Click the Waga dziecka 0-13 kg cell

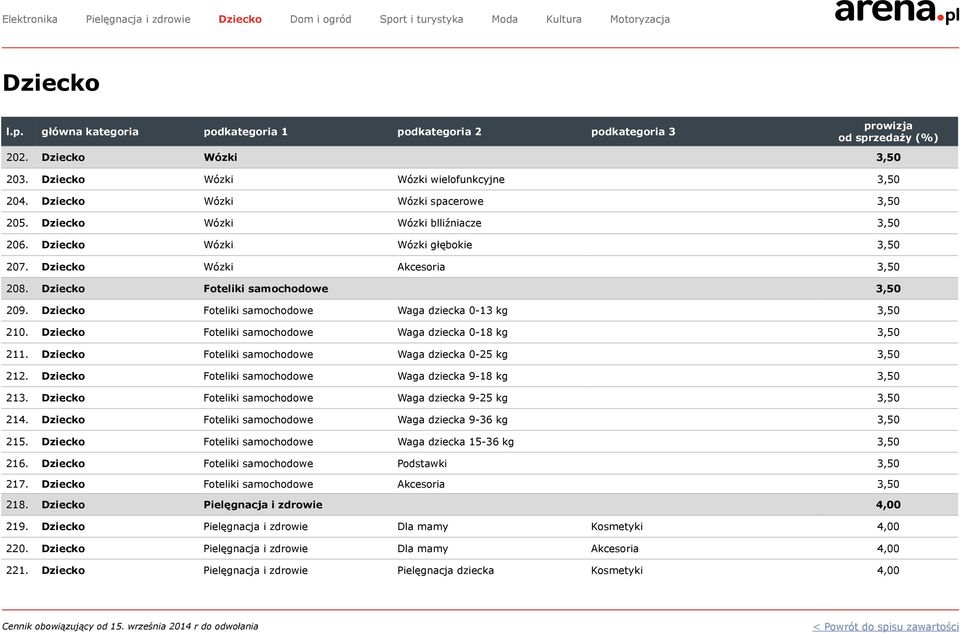point(452,310)
